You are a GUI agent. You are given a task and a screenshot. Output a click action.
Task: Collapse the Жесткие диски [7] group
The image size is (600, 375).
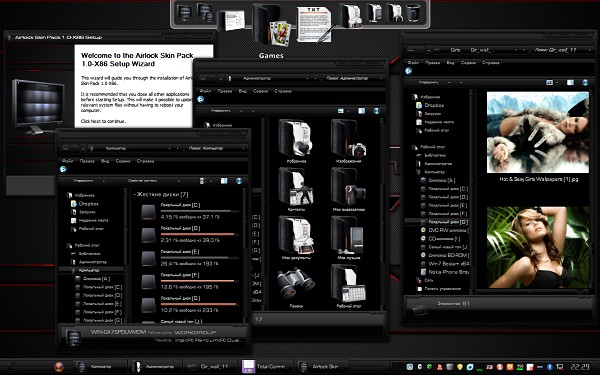click(x=135, y=194)
